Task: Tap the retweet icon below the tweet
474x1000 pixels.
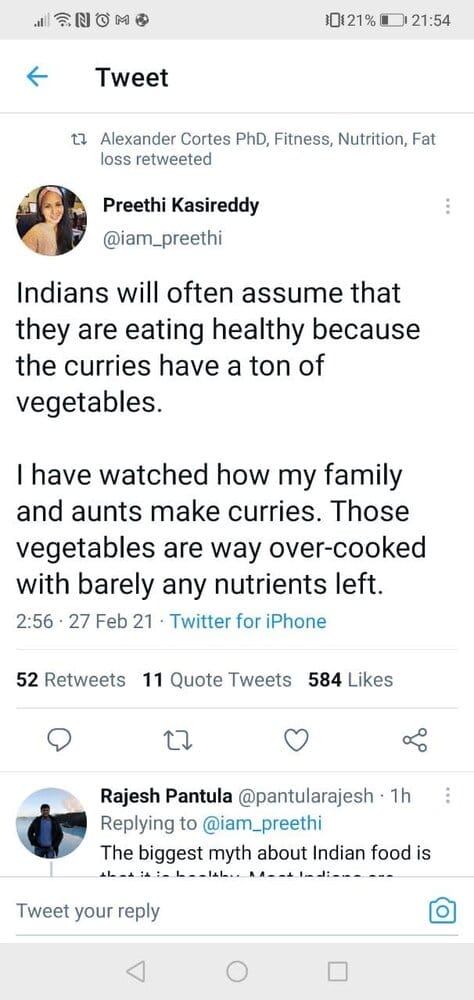Action: [178, 740]
